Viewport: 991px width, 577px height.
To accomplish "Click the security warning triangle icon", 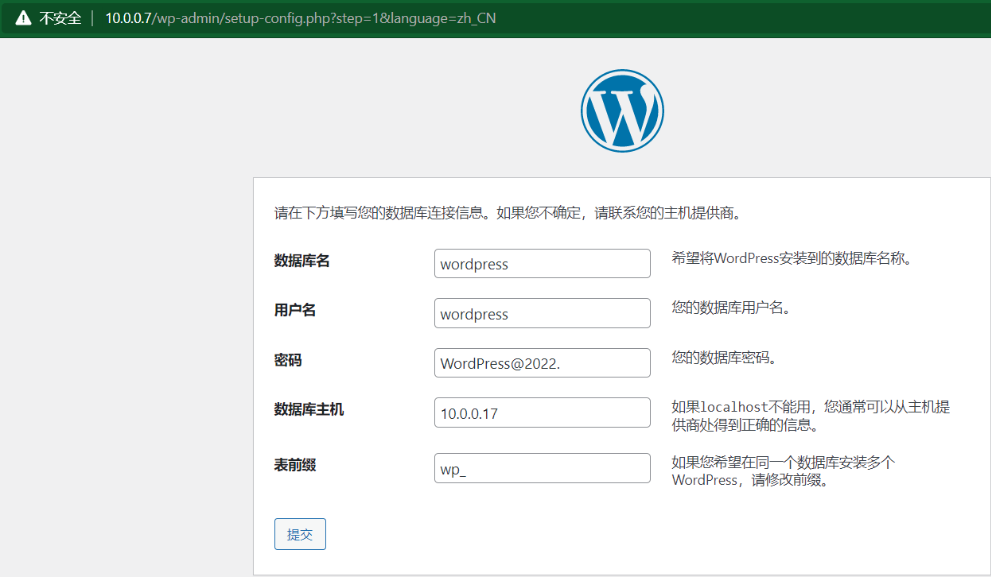I will 23,18.
